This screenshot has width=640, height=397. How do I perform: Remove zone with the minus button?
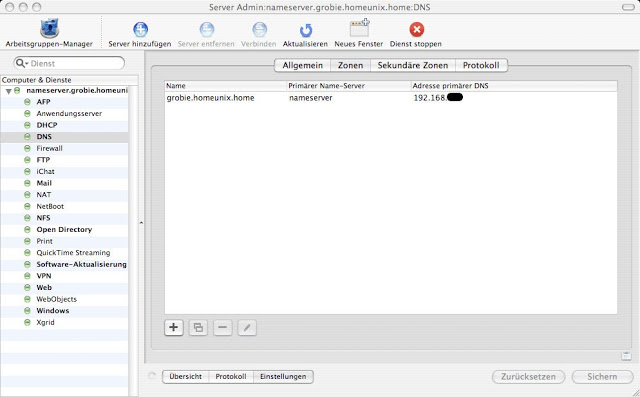pos(222,327)
